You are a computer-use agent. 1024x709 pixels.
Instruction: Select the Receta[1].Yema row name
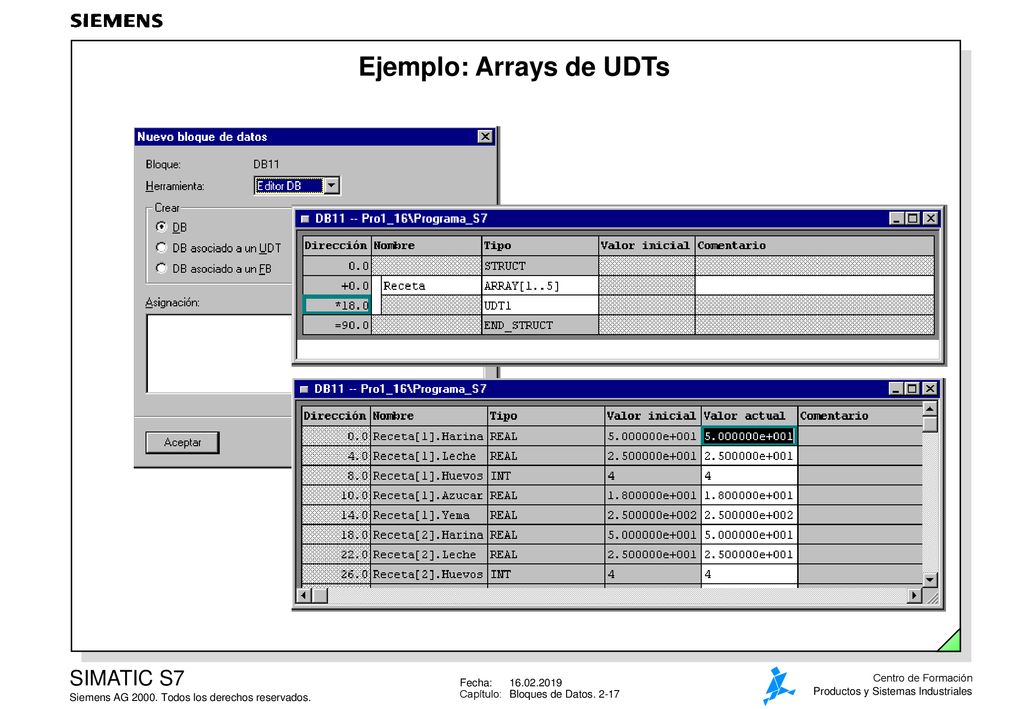coord(428,515)
